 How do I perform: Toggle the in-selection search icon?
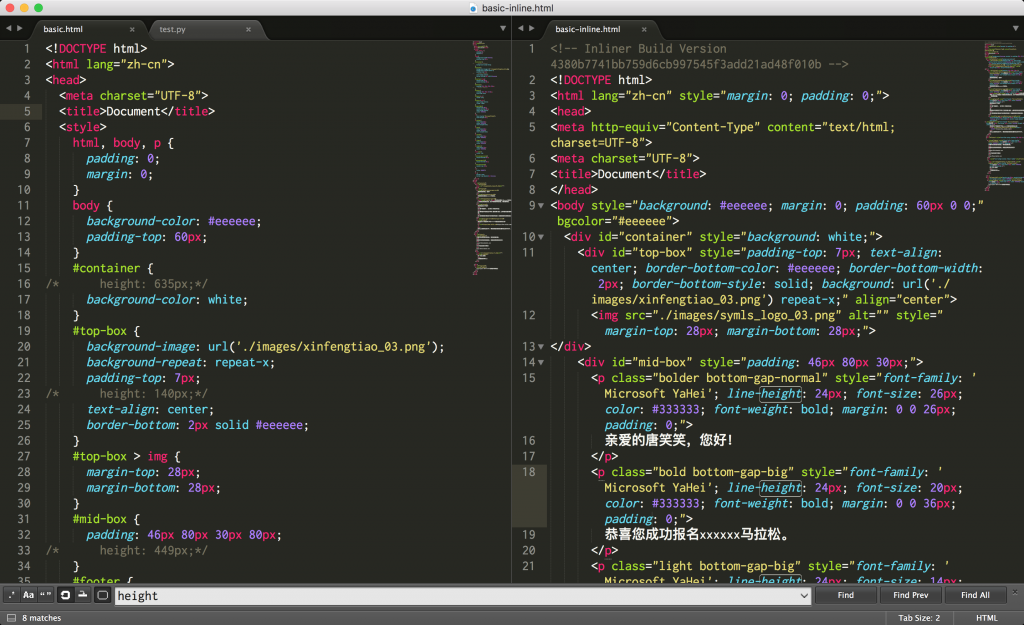click(83, 595)
